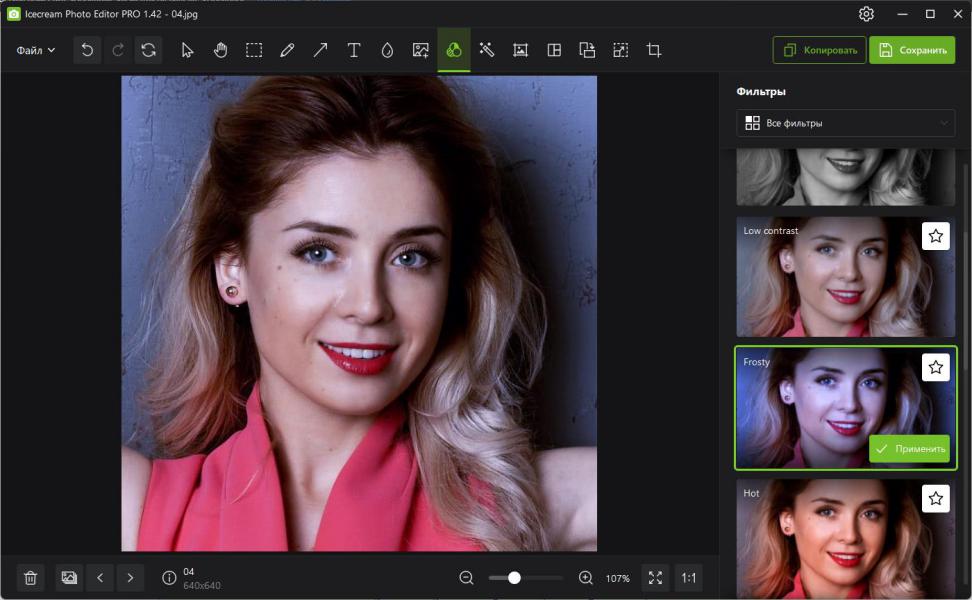972x600 pixels.
Task: Open the Filters tool icon
Action: tap(454, 50)
